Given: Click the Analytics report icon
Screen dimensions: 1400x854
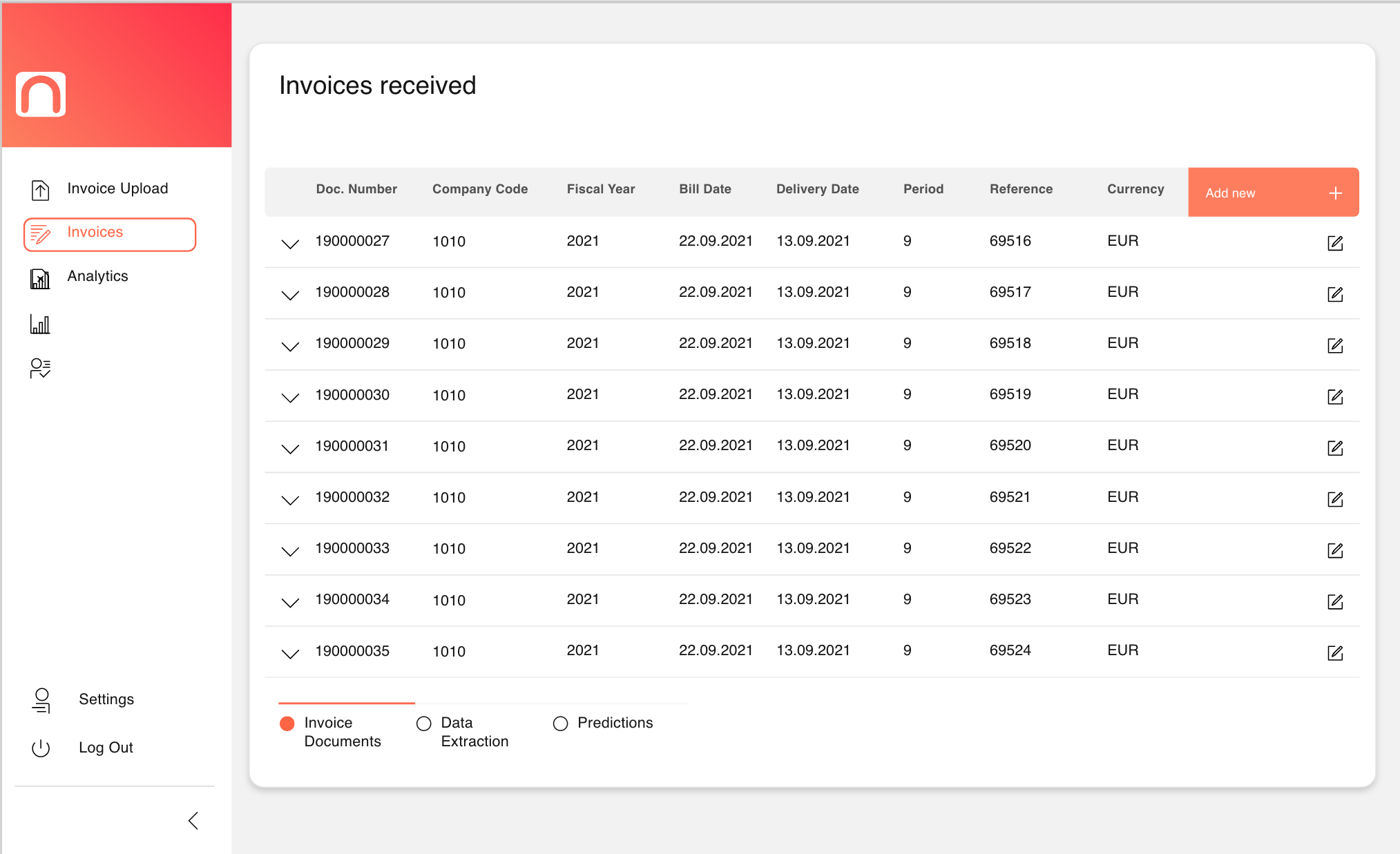Looking at the screenshot, I should coord(40,278).
